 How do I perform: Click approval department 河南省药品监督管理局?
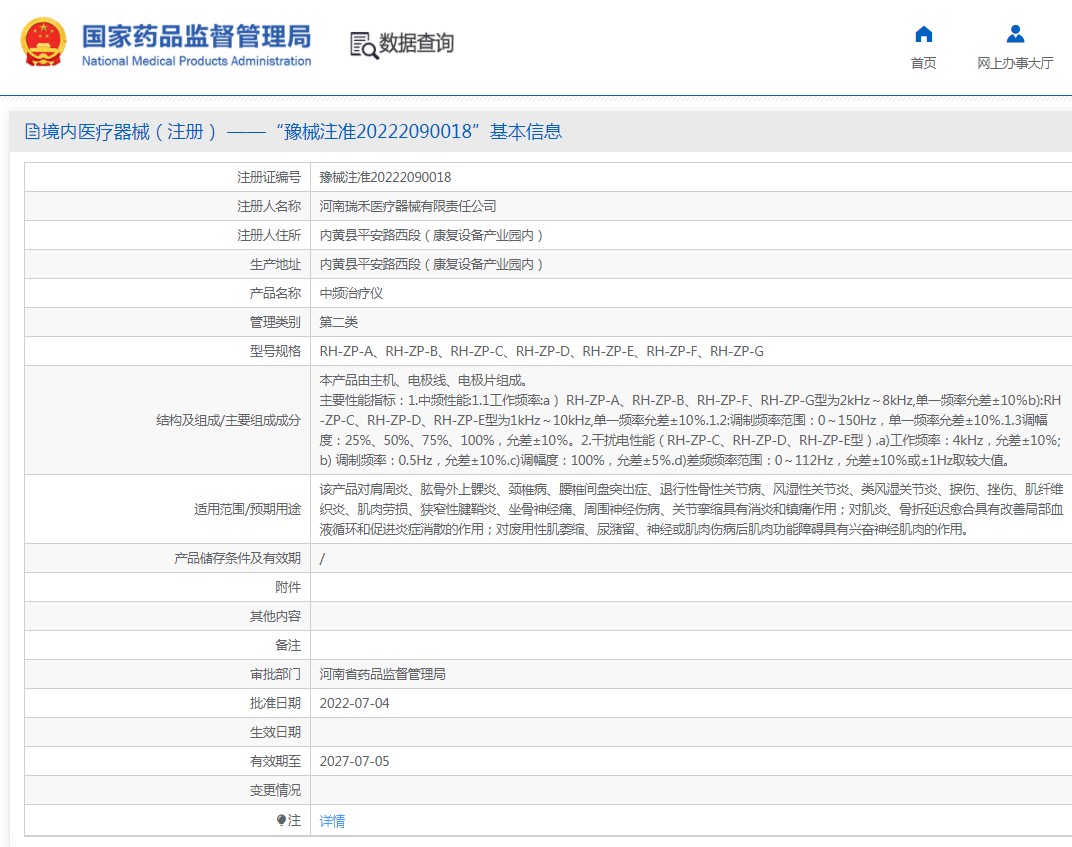(383, 674)
